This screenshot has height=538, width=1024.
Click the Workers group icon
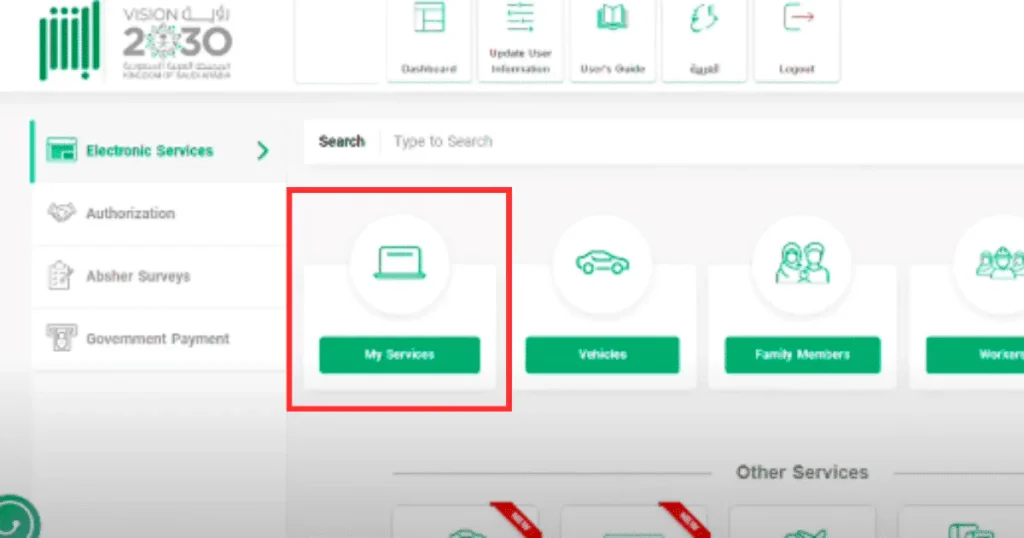click(x=1000, y=263)
